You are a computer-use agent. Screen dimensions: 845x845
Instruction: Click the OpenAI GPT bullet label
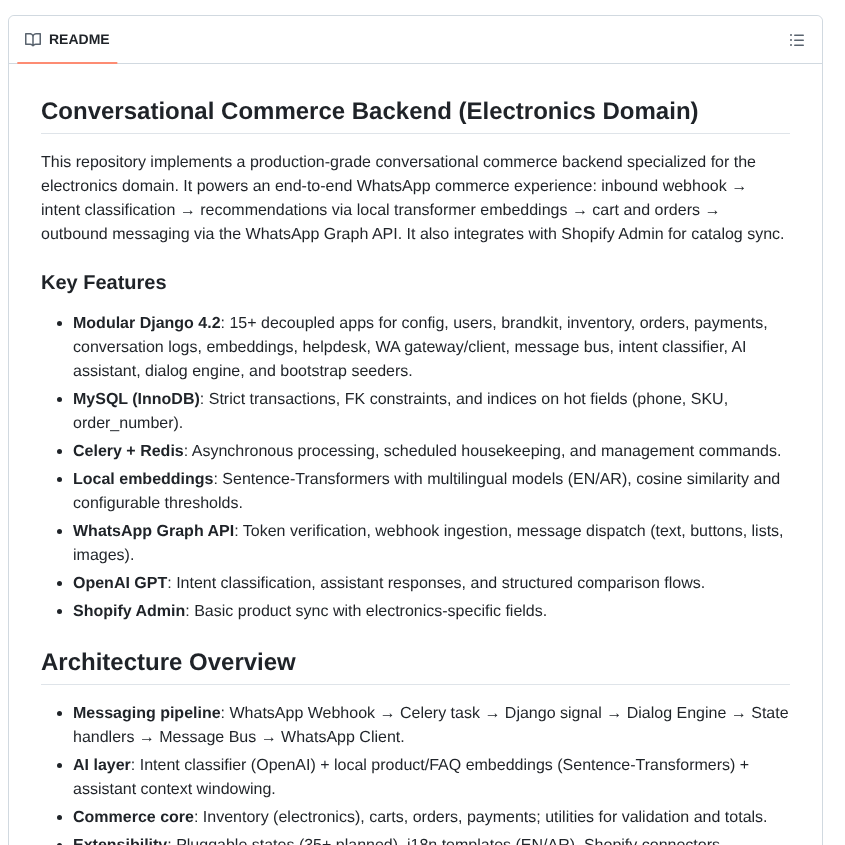click(120, 583)
